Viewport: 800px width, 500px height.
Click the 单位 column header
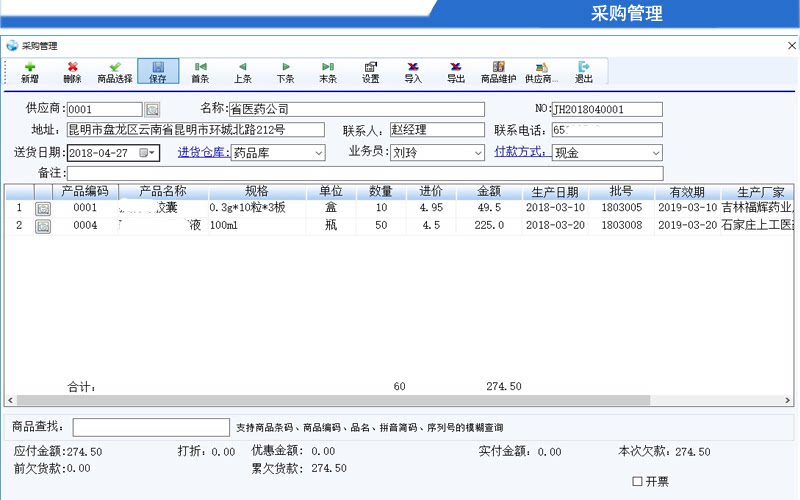(331, 191)
